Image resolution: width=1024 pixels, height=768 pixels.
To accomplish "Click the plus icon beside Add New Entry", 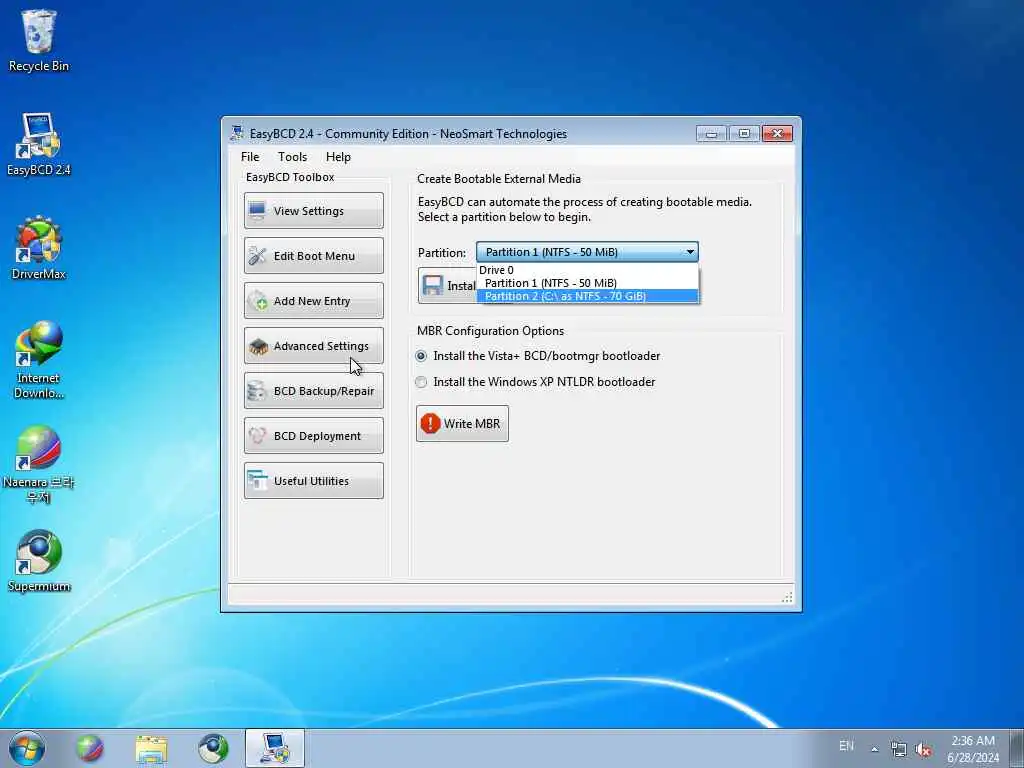I will (258, 300).
